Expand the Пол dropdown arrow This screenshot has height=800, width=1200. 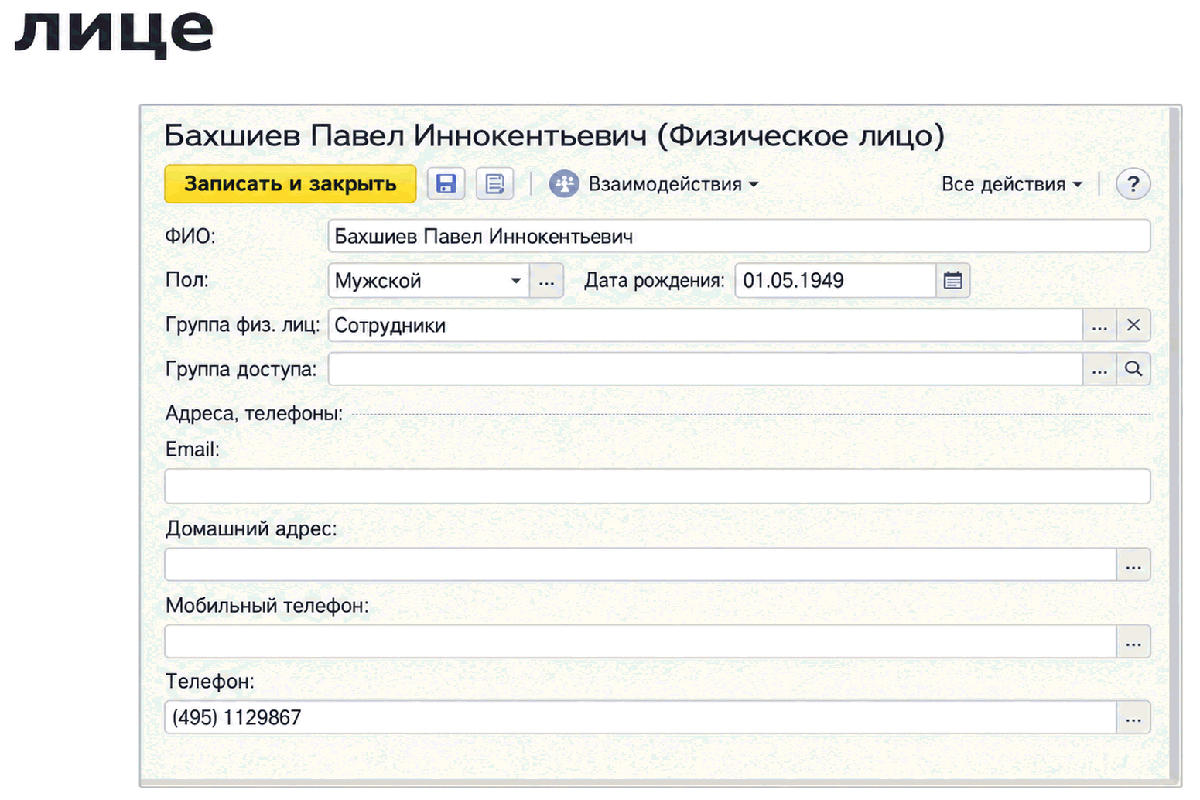click(517, 281)
